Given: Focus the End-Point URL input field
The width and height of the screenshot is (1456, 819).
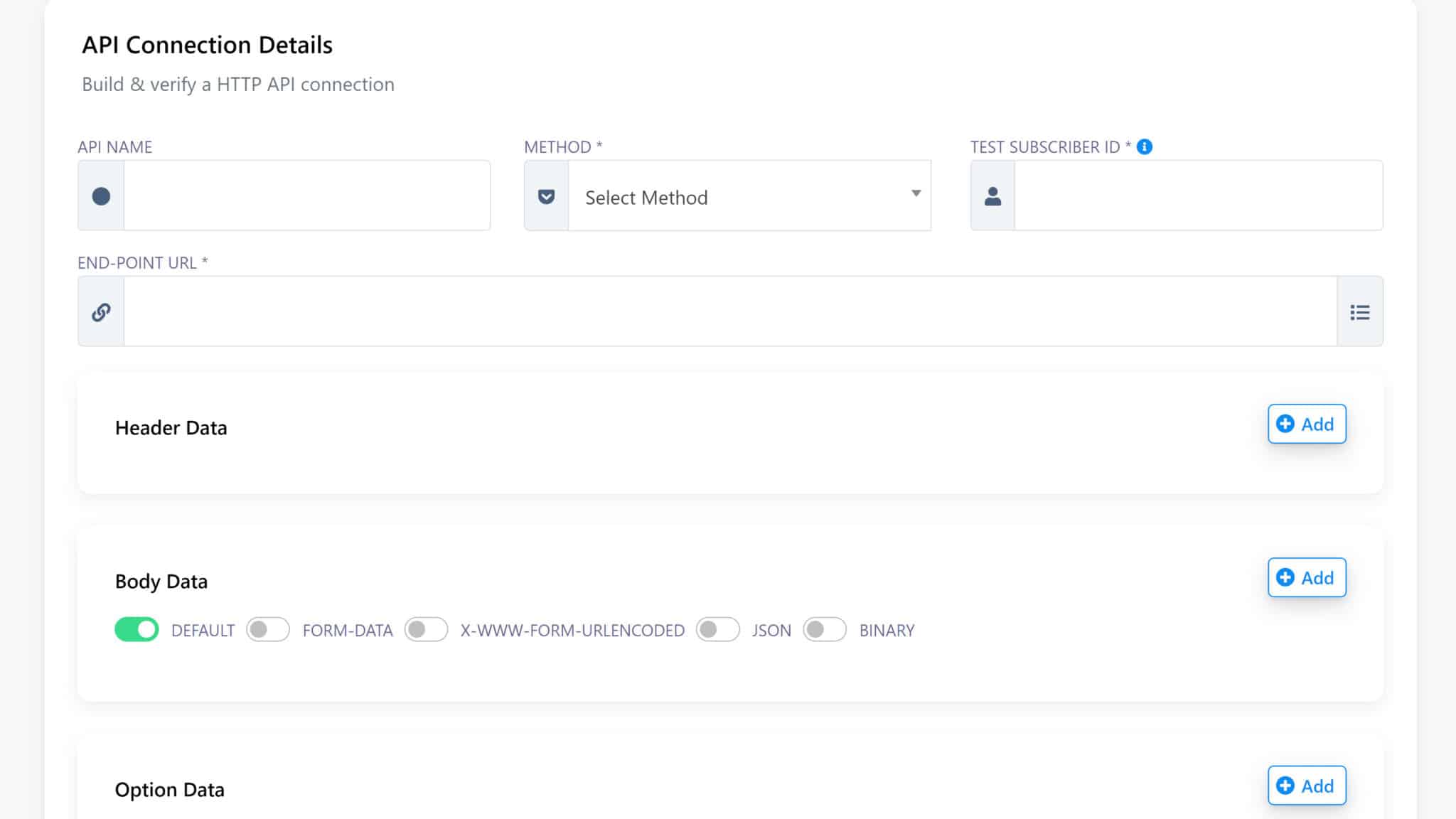Looking at the screenshot, I should [x=729, y=312].
